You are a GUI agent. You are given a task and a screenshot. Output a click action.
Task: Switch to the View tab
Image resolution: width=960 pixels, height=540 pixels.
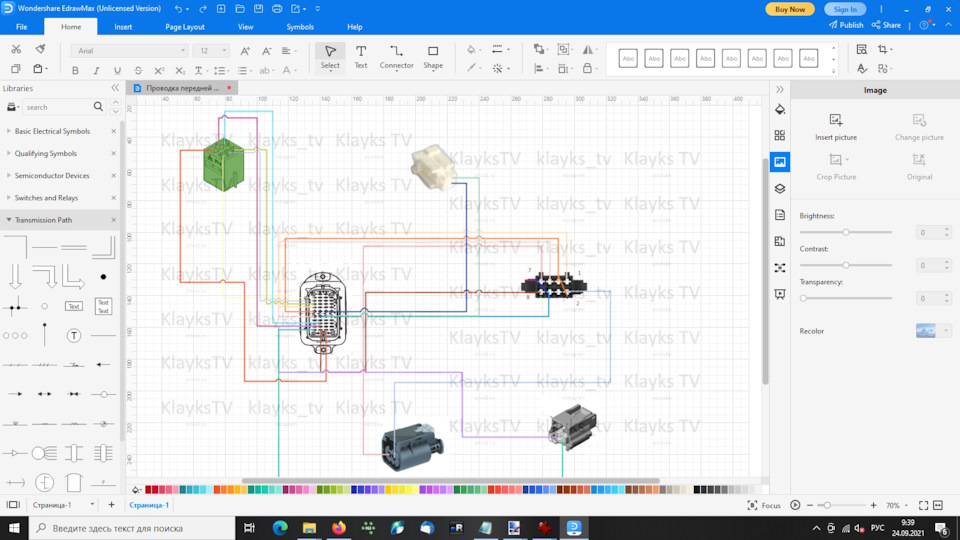coord(246,27)
